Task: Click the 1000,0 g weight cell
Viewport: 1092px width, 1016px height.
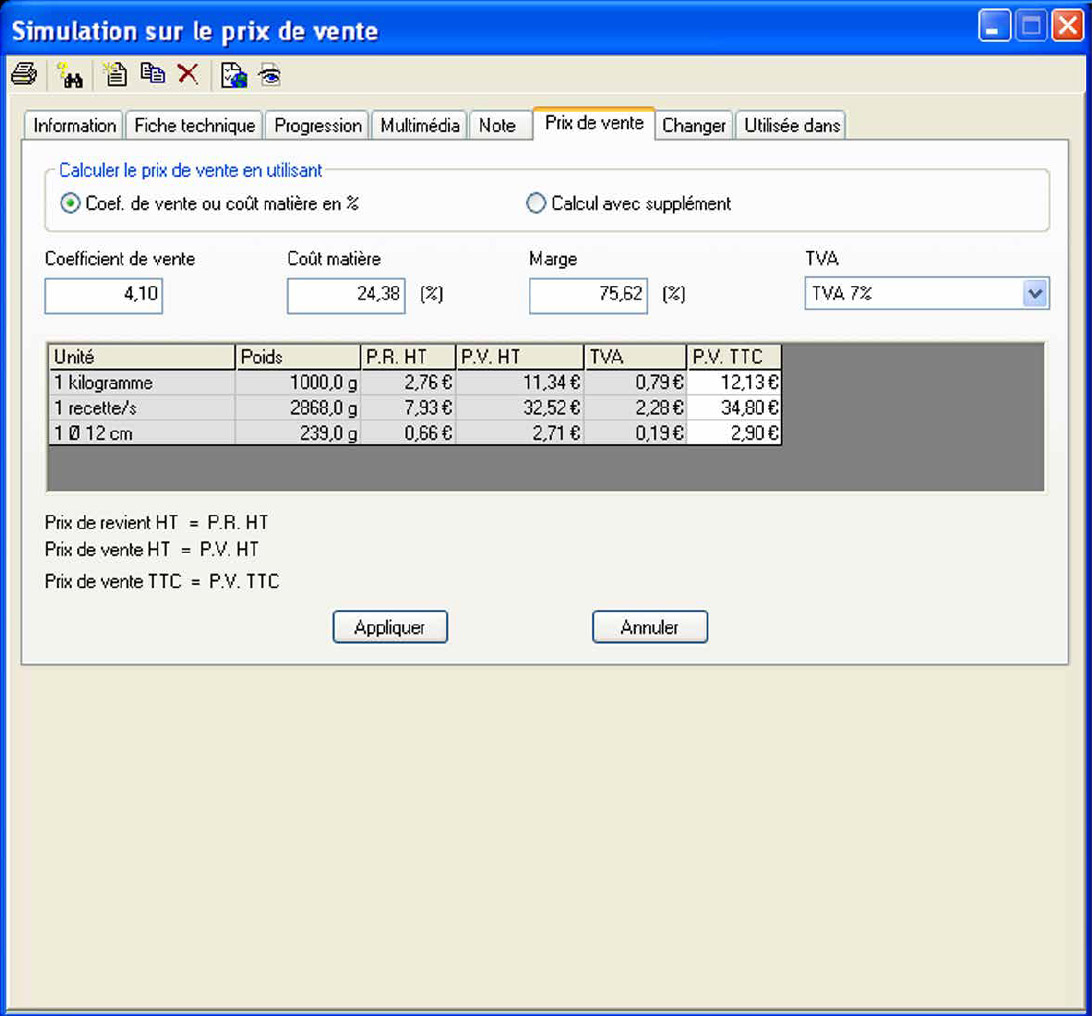Action: point(298,382)
